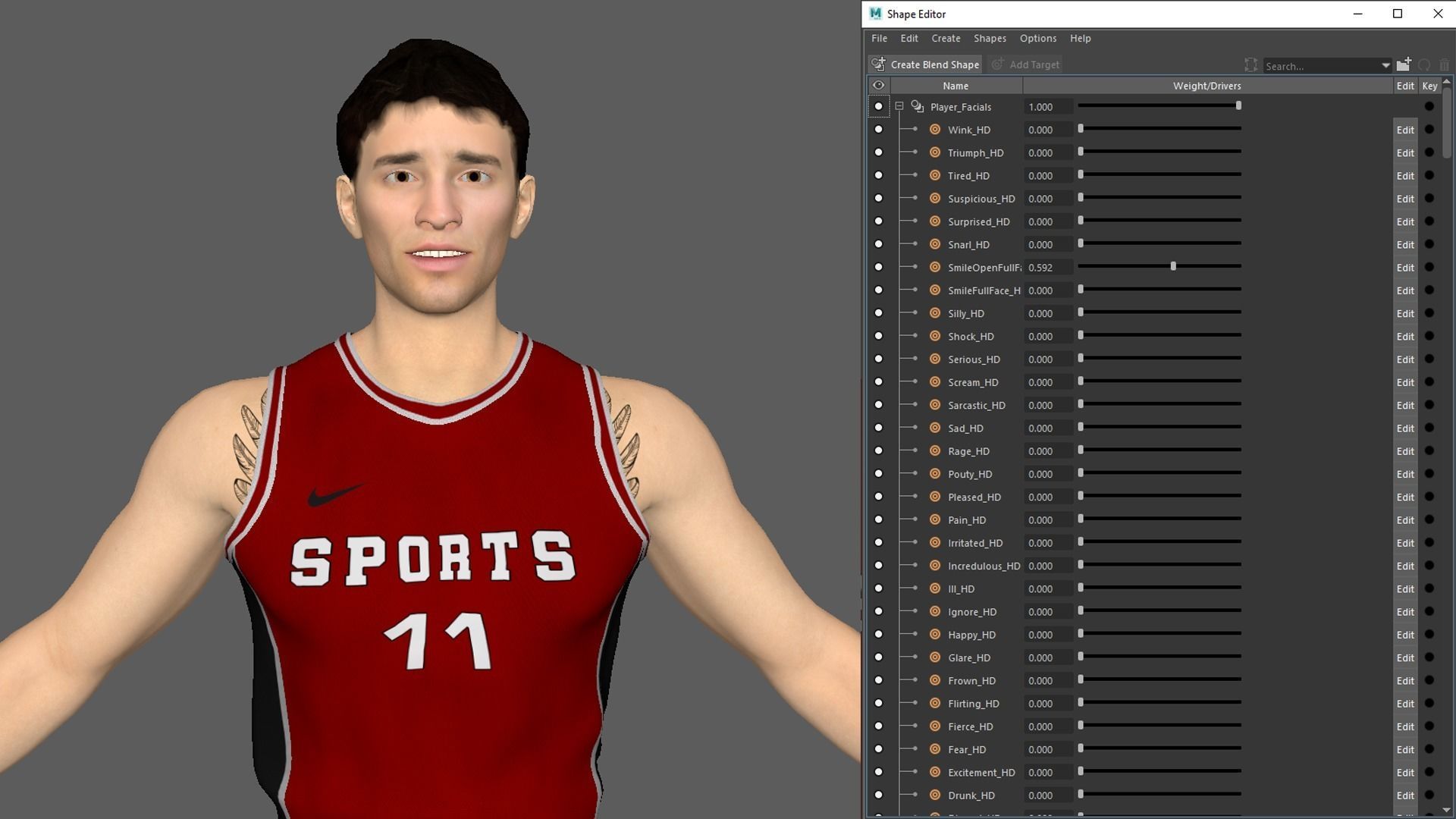Open the File menu
This screenshot has width=1456, height=819.
[879, 39]
